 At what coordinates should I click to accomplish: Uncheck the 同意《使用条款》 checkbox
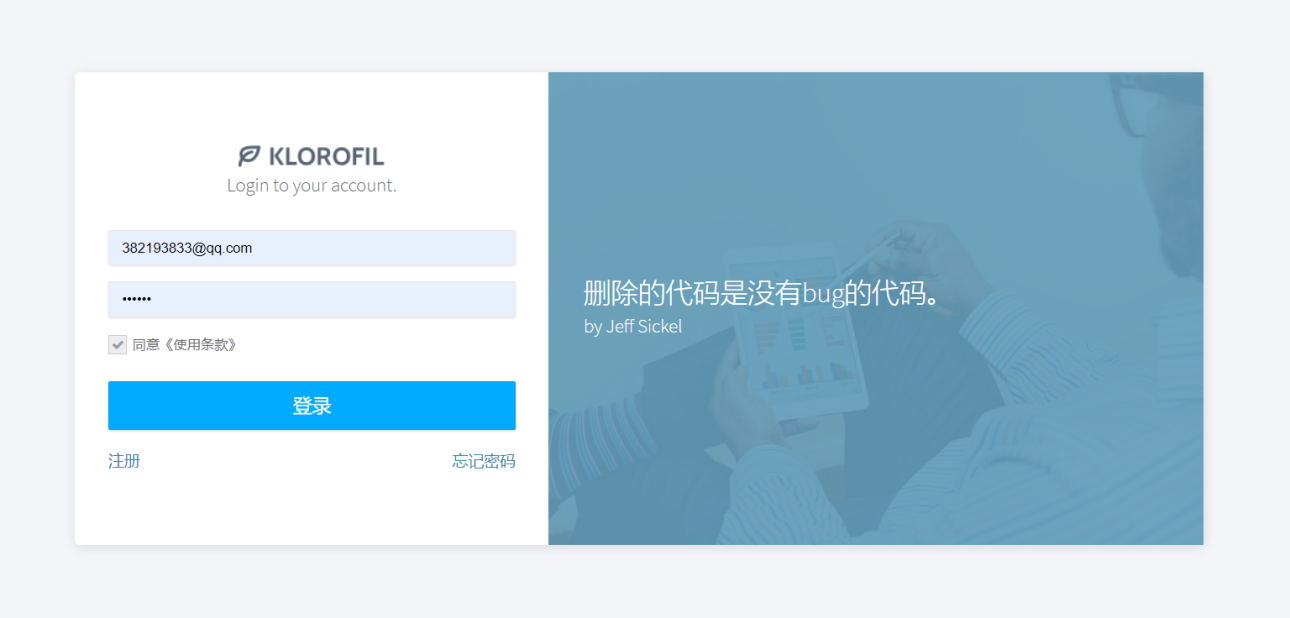117,345
